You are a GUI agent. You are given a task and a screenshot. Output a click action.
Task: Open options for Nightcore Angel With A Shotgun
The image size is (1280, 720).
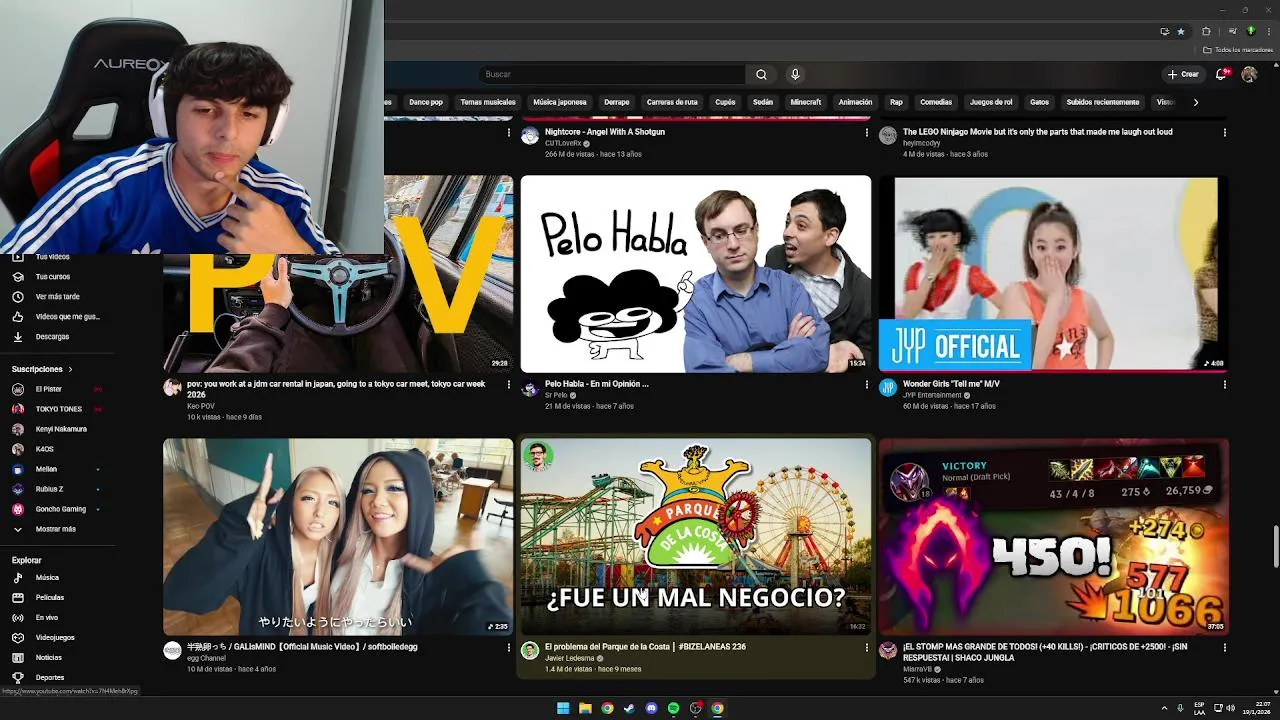click(x=867, y=132)
